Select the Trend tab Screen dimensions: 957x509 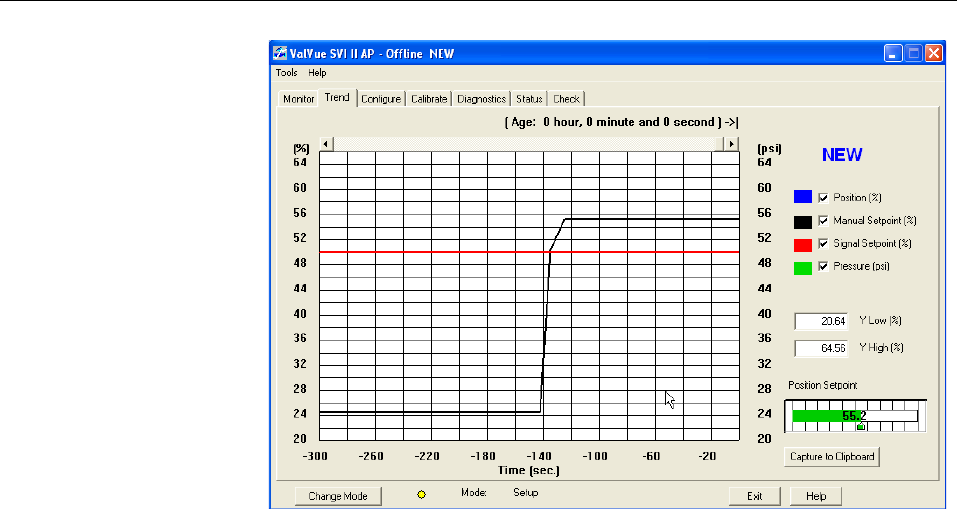(337, 98)
